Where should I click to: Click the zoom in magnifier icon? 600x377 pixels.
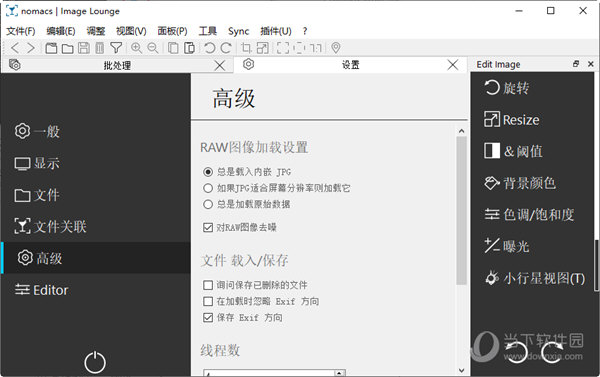136,48
